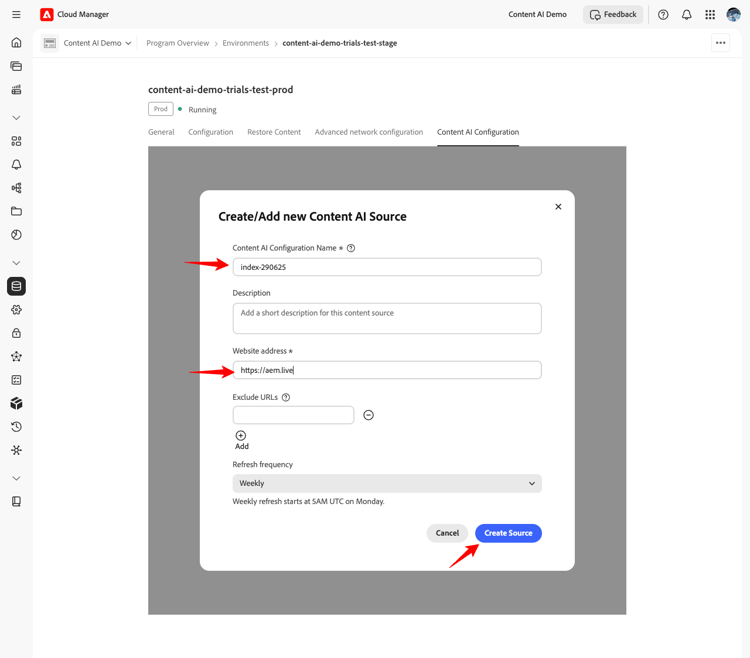Add another Exclude URL entry

241,440
